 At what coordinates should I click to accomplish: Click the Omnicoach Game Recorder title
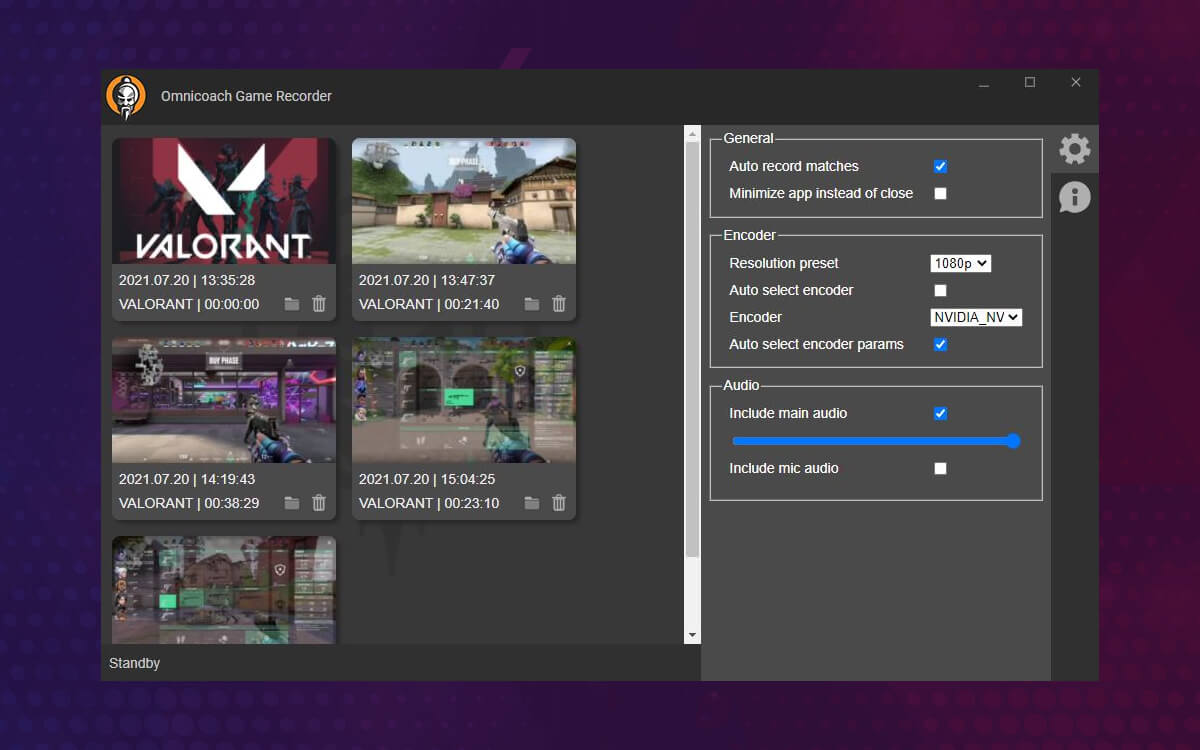[246, 96]
